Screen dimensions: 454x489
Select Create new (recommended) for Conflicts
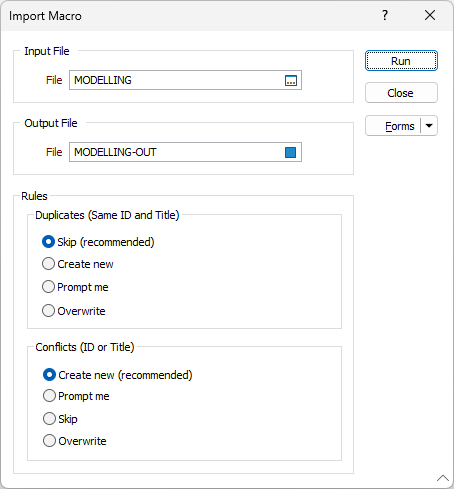click(118, 375)
